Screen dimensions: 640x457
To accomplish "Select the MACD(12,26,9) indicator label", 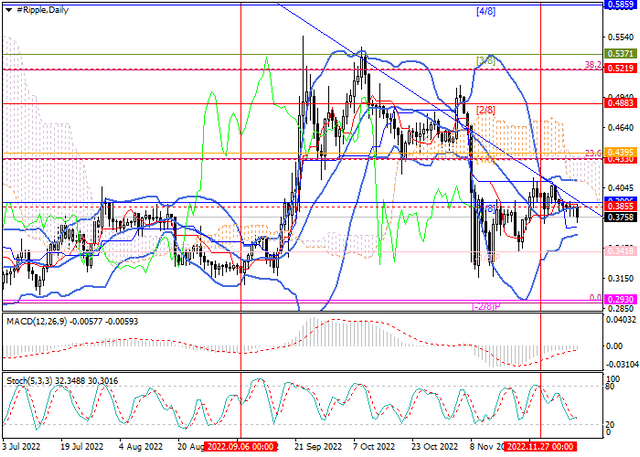I will (x=38, y=322).
